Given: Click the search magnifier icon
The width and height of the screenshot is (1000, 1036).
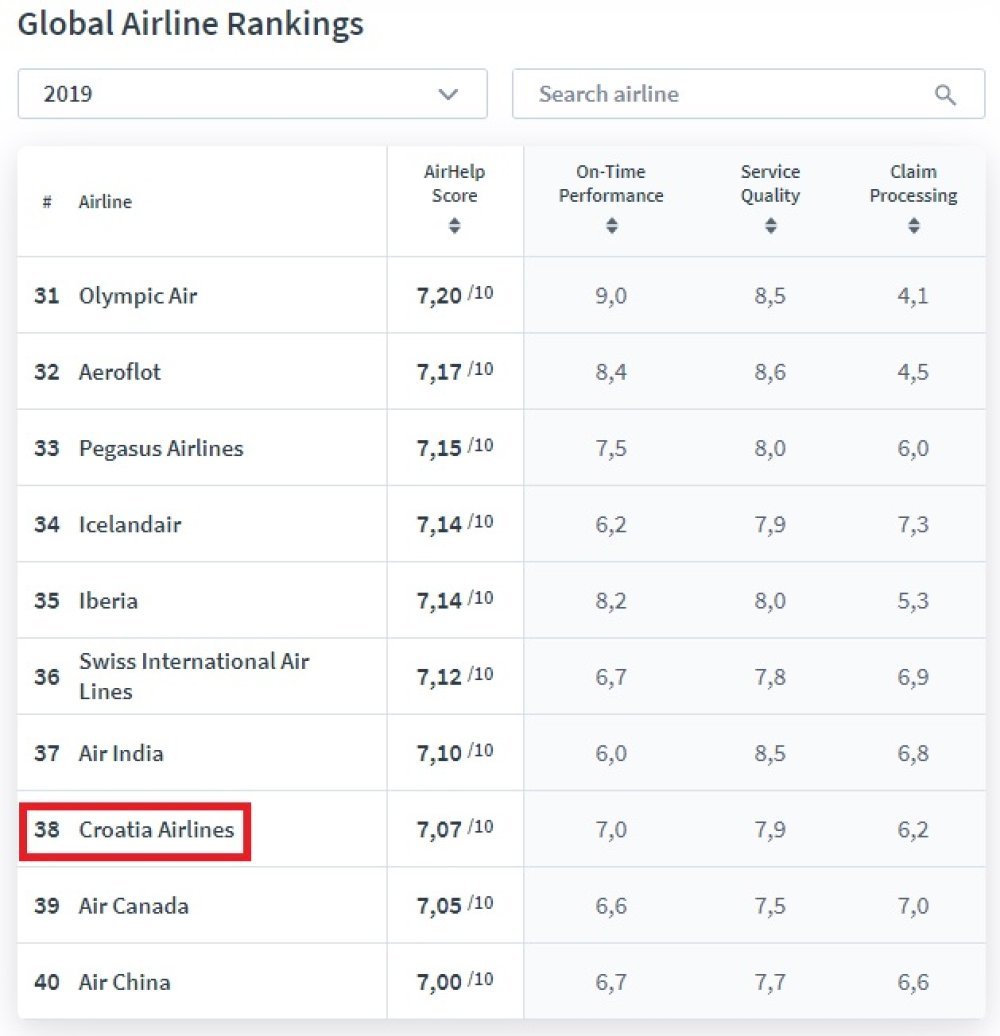Looking at the screenshot, I should click(x=945, y=95).
